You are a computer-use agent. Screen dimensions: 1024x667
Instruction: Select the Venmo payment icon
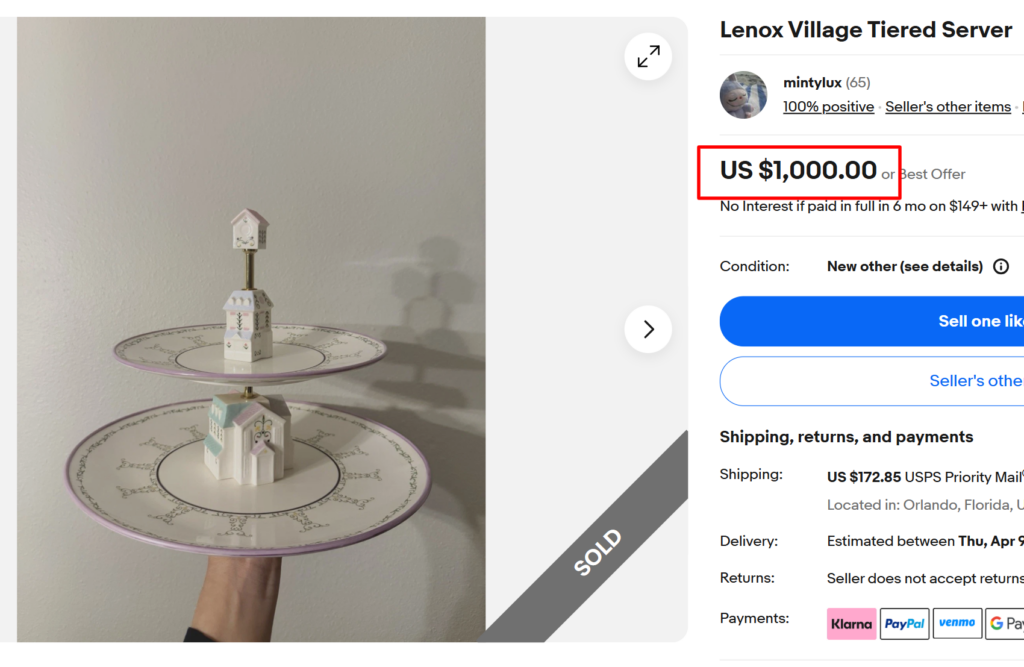coord(957,623)
